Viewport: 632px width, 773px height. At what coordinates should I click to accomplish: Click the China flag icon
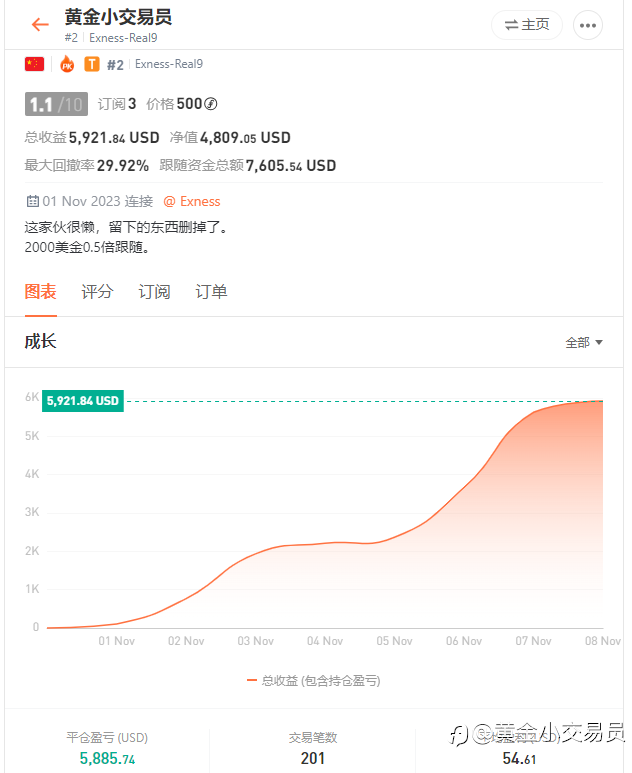click(x=35, y=64)
